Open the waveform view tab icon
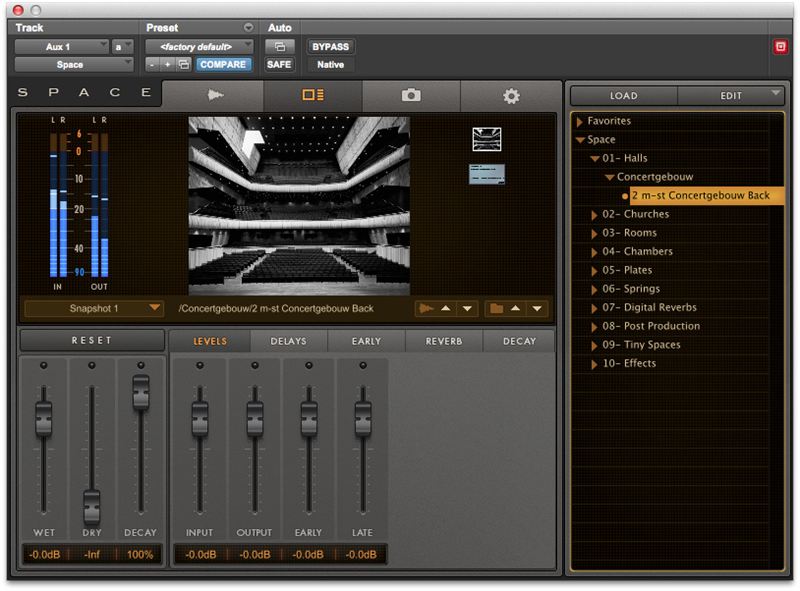Viewport: 800px width, 591px height. click(x=213, y=95)
